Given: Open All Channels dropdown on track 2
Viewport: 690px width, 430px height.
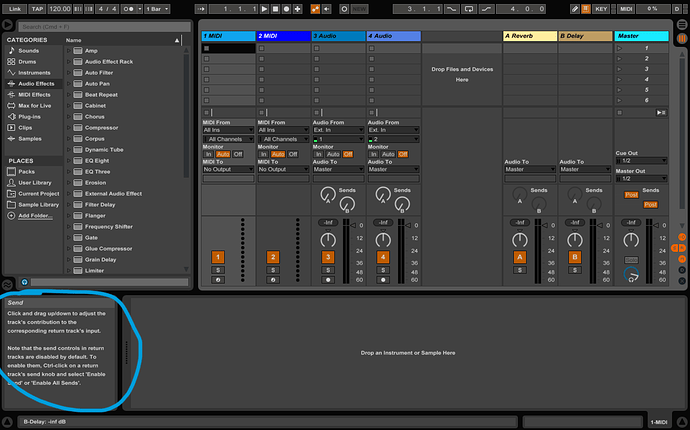Looking at the screenshot, I should 283,139.
